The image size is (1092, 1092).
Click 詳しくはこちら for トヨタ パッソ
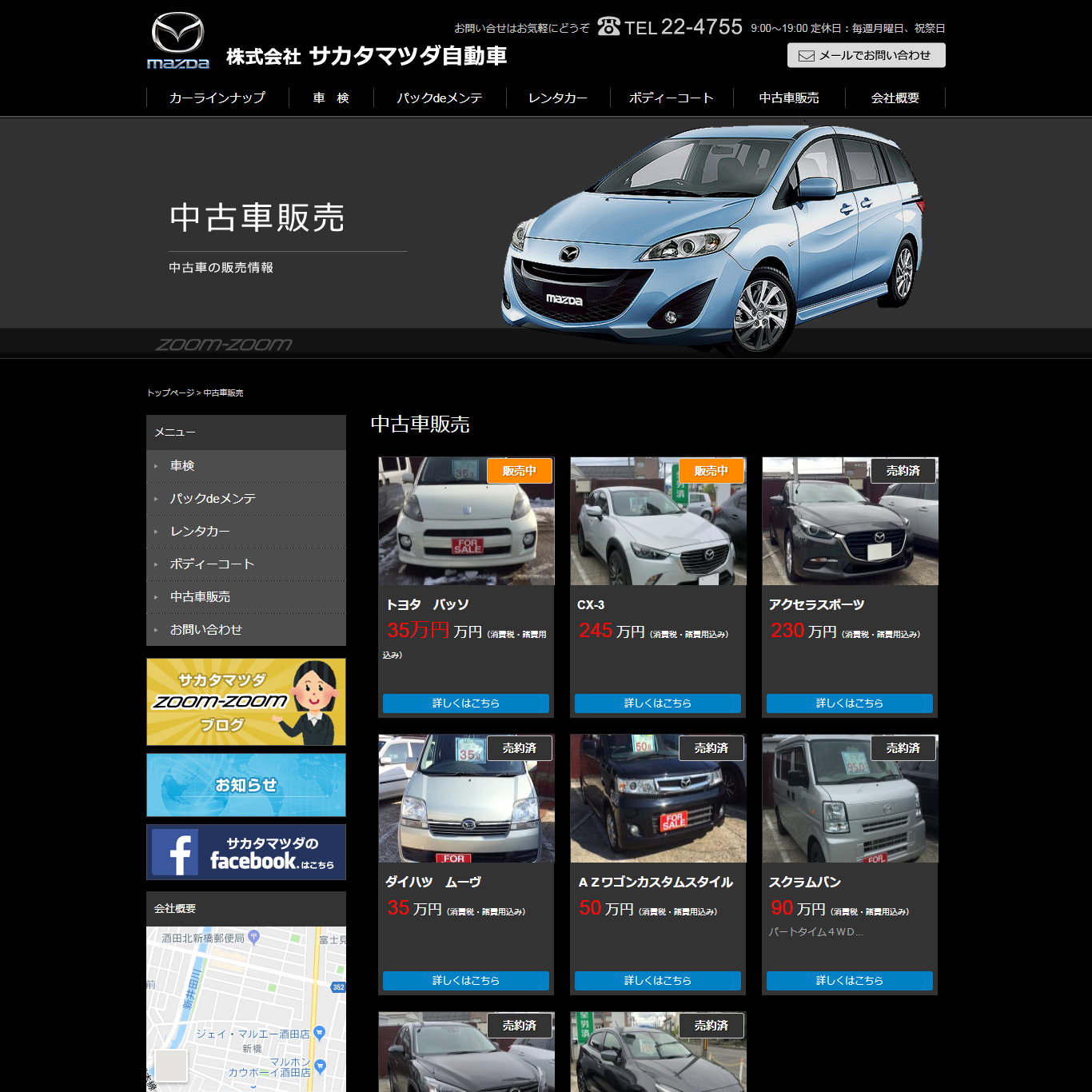pyautogui.click(x=466, y=703)
